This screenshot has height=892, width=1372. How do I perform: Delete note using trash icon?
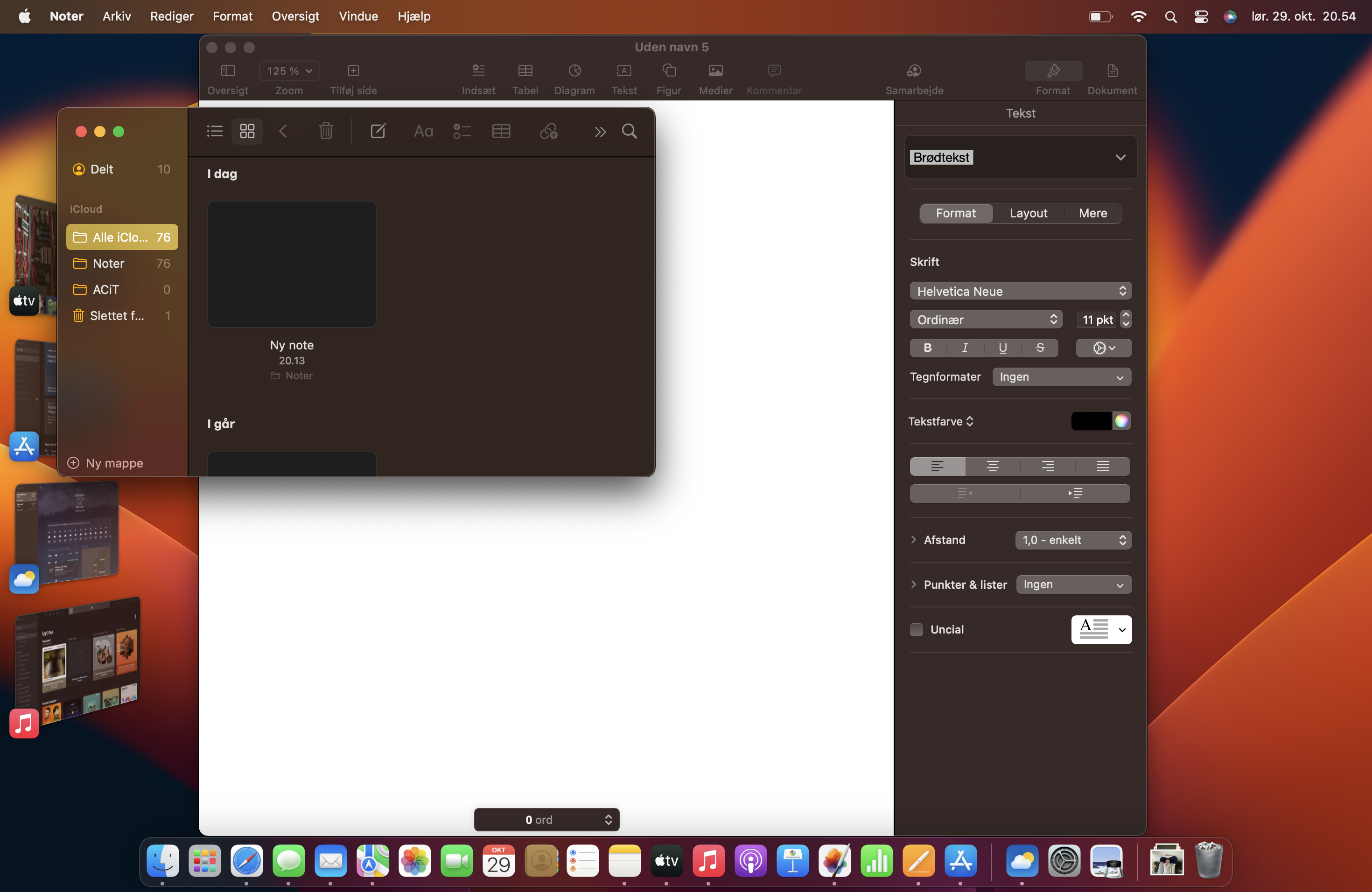coord(326,132)
